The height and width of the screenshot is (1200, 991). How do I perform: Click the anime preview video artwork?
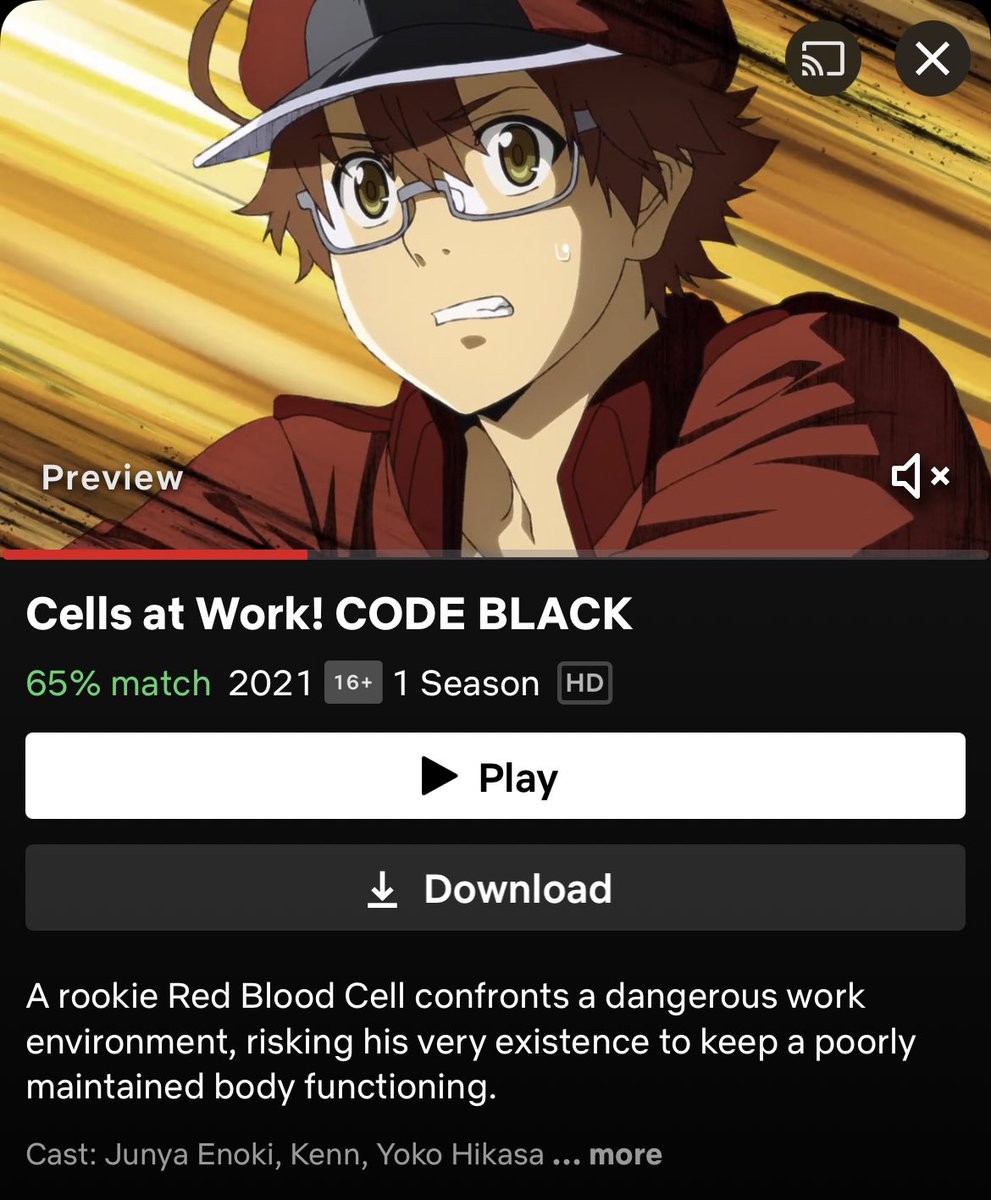click(x=495, y=275)
